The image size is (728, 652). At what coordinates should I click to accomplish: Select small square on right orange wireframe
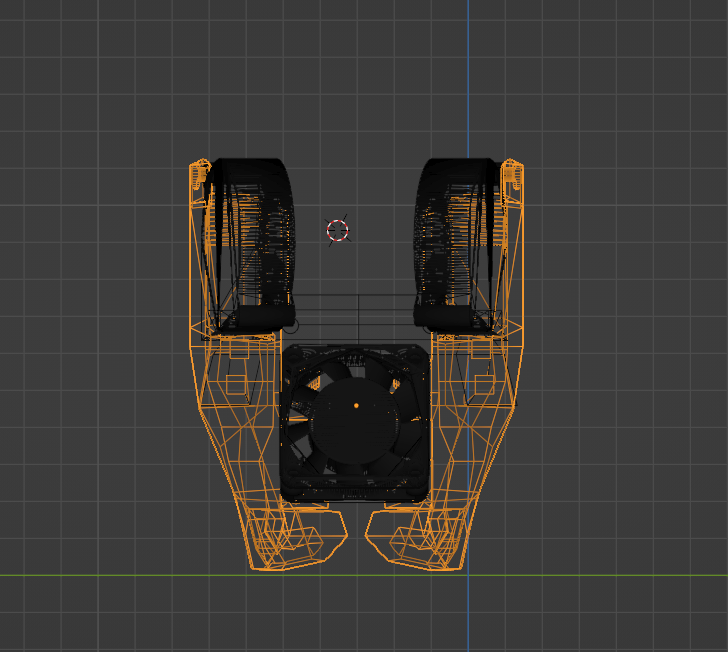tap(484, 385)
